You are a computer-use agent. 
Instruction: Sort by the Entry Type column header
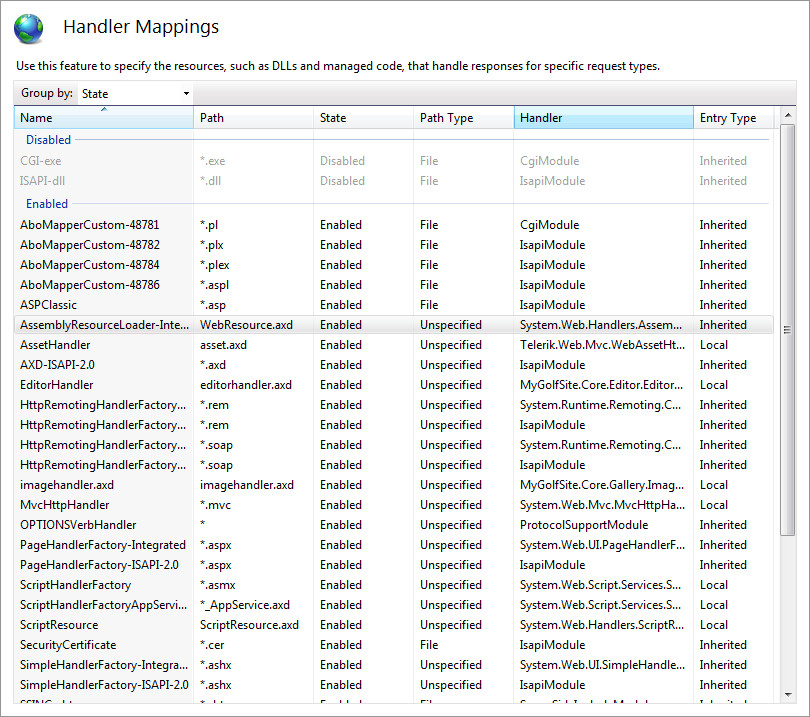pos(734,118)
